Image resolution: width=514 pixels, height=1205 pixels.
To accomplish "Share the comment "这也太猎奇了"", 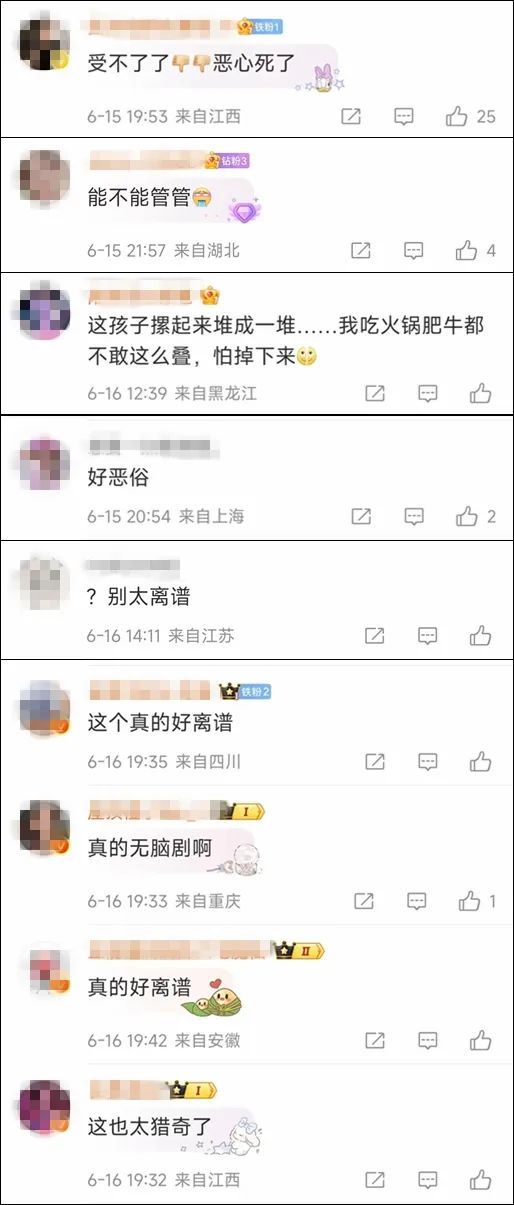I will tap(374, 1180).
